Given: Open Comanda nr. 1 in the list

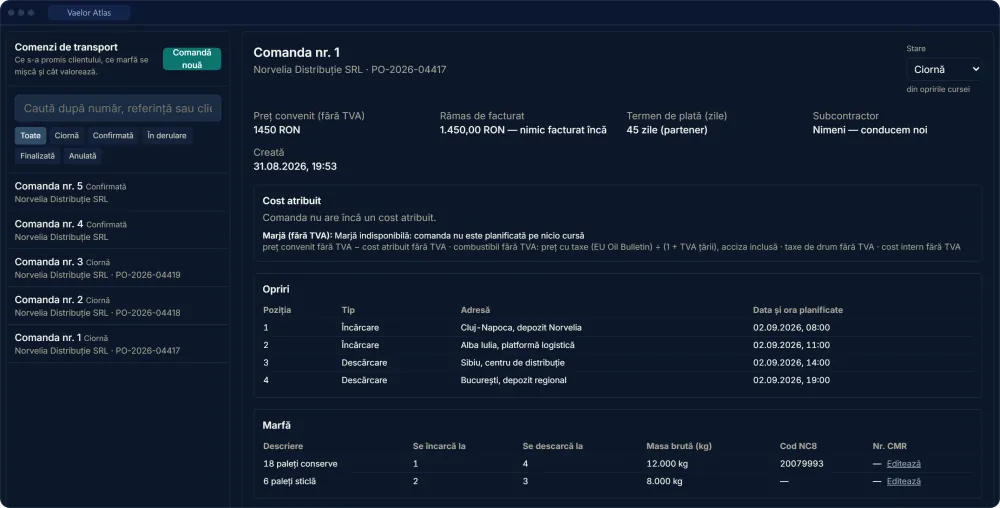Looking at the screenshot, I should [118, 344].
